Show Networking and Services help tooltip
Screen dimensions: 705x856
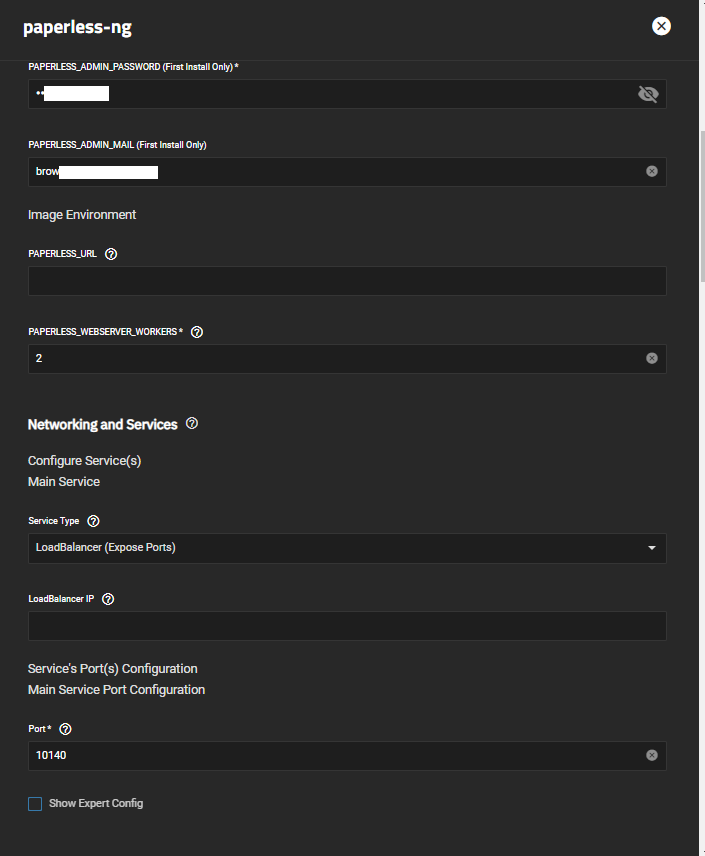[192, 423]
